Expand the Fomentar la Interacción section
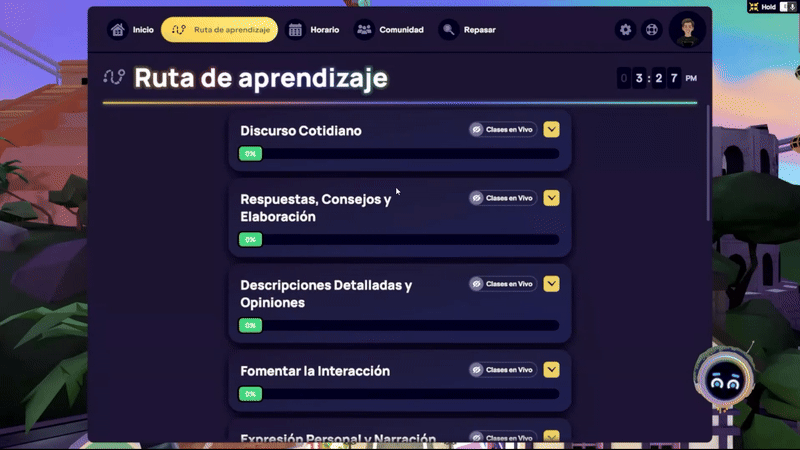 [x=552, y=370]
